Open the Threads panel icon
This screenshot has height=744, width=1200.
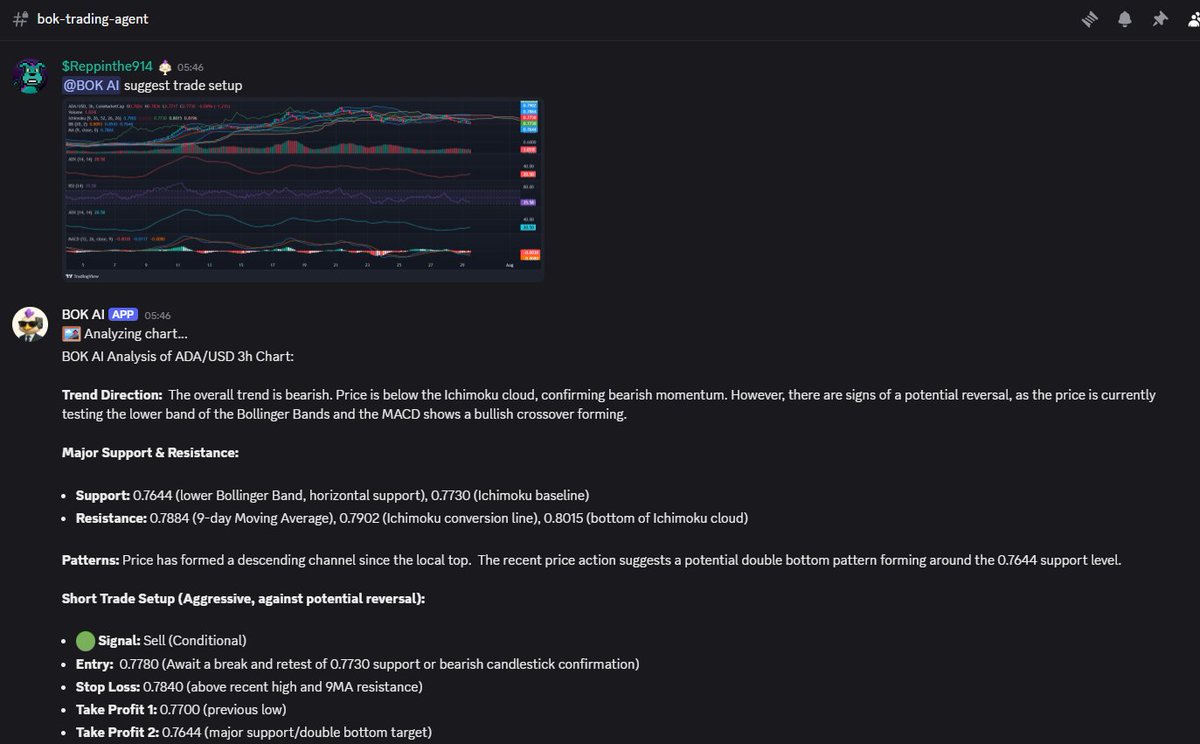1089,19
